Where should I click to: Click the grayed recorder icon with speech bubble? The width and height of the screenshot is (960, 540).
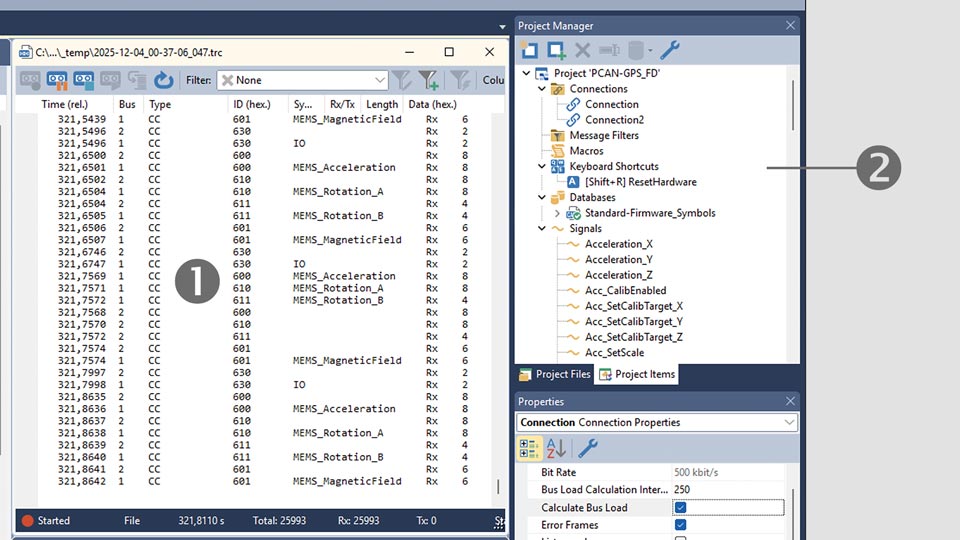110,80
